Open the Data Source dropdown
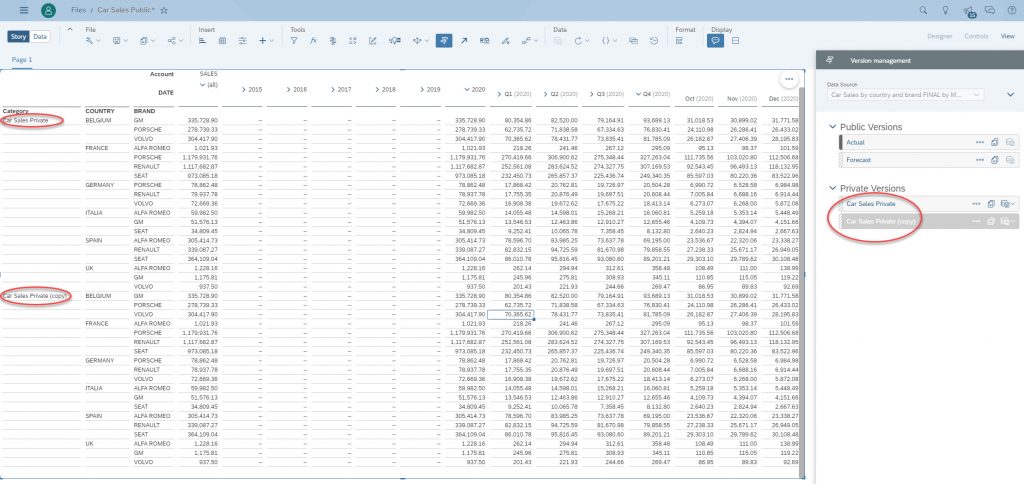1024x484 pixels. coord(904,95)
